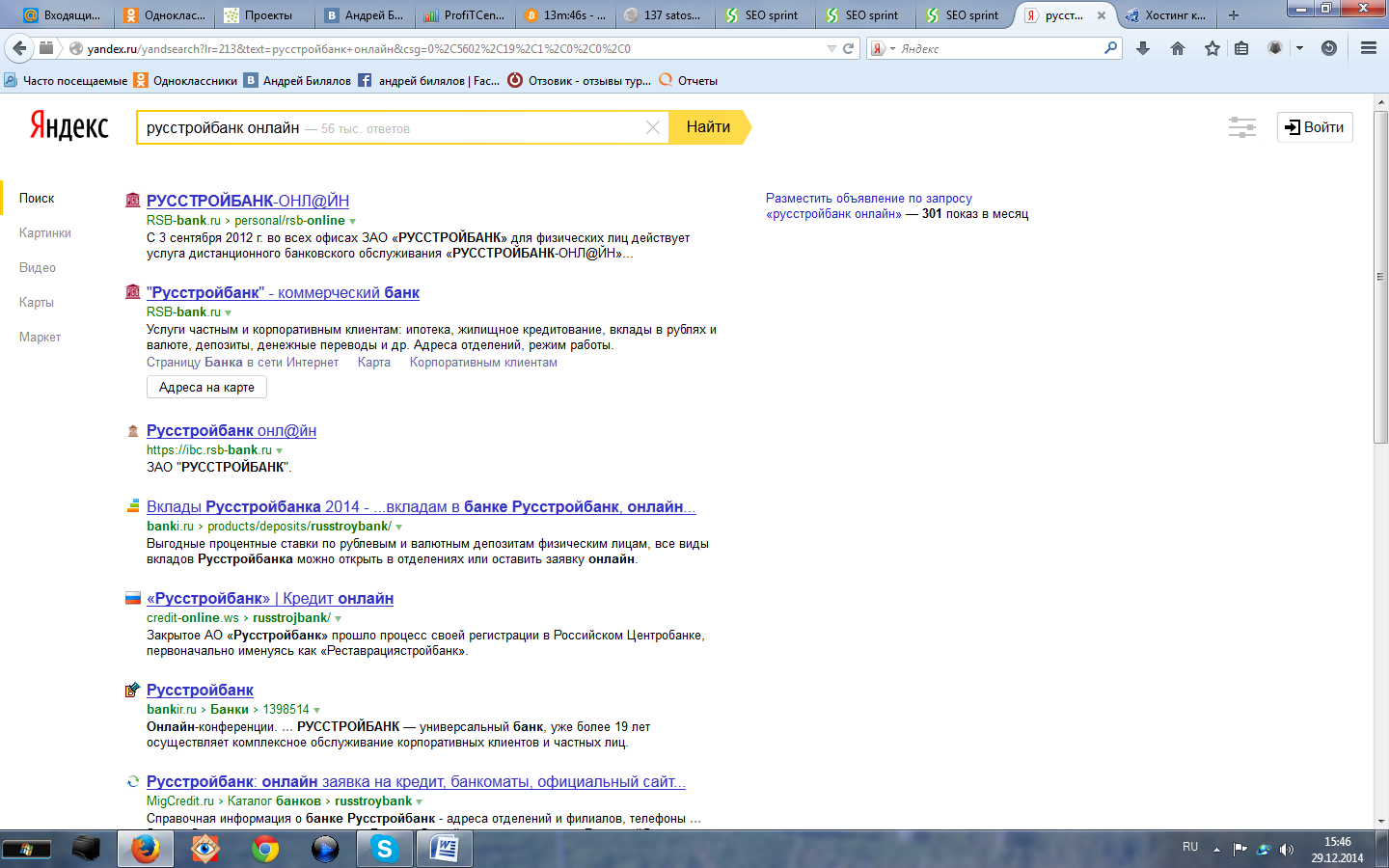The image size is (1389, 868).
Task: Expand the arrow after credit-online.ws russtrojbank/
Action: (x=338, y=618)
